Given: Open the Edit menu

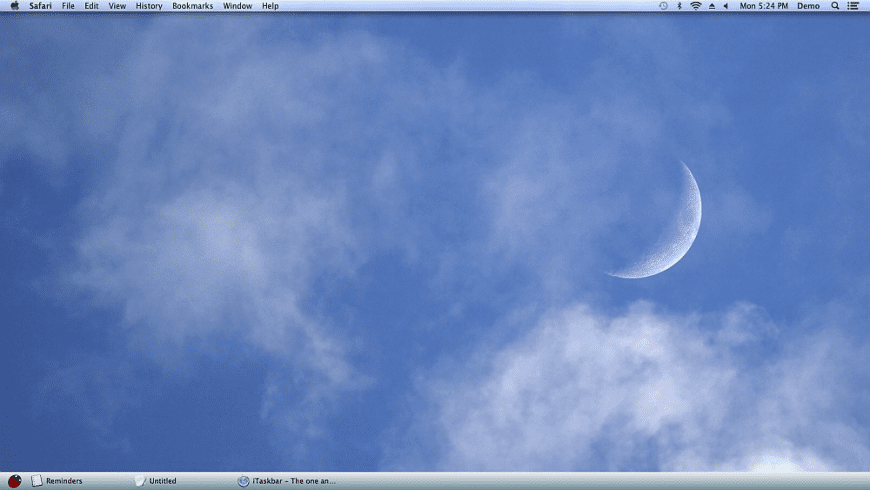Looking at the screenshot, I should 92,6.
